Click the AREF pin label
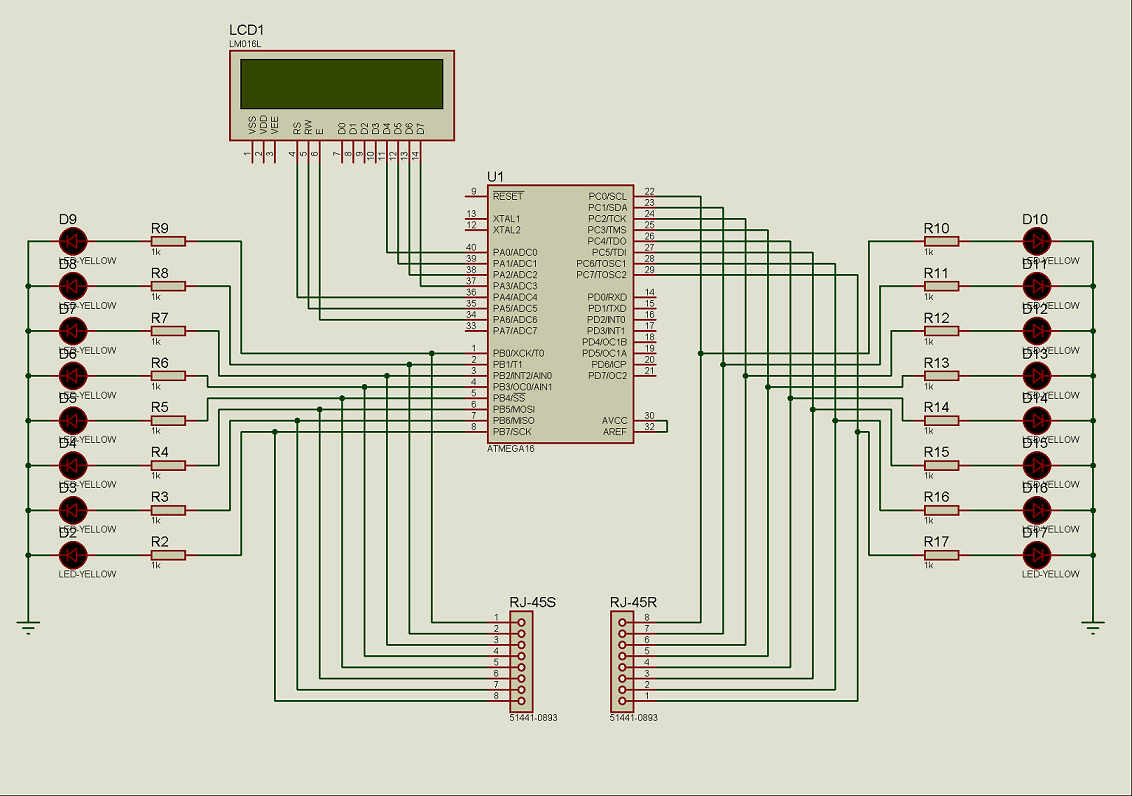The image size is (1132, 796). pos(615,432)
